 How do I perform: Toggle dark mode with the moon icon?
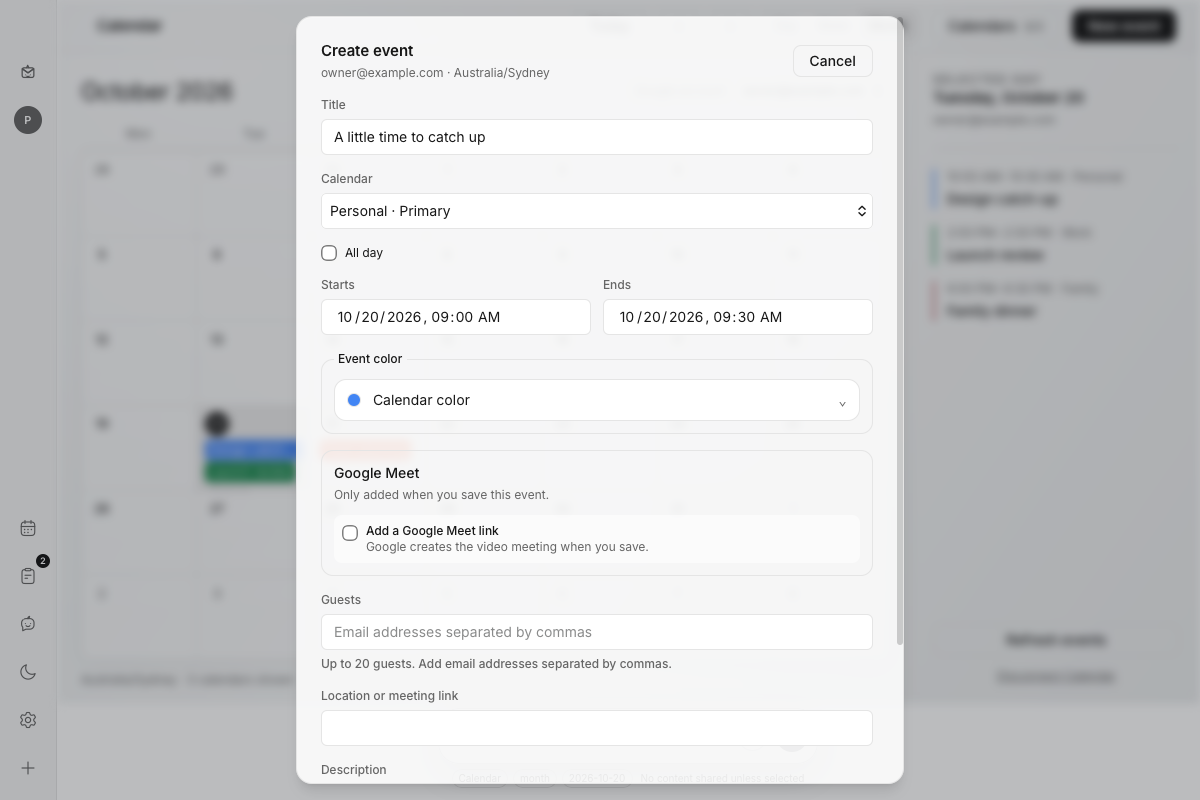28,672
